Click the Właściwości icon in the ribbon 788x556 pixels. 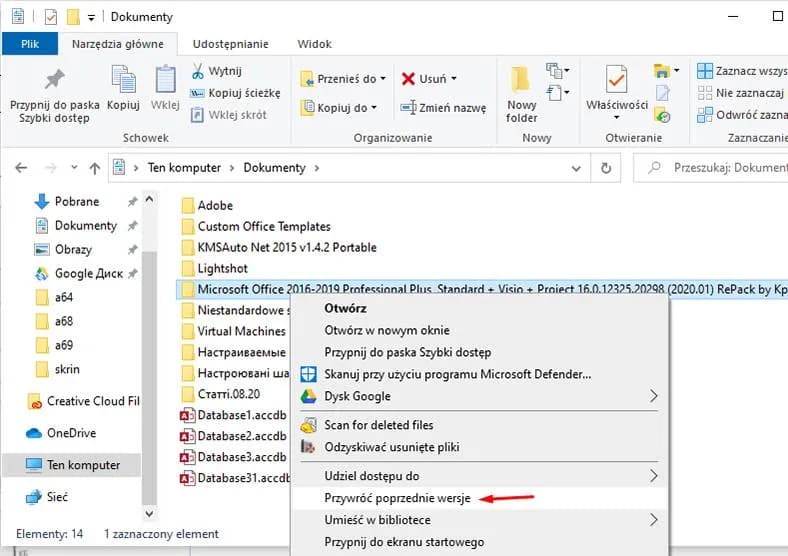617,80
